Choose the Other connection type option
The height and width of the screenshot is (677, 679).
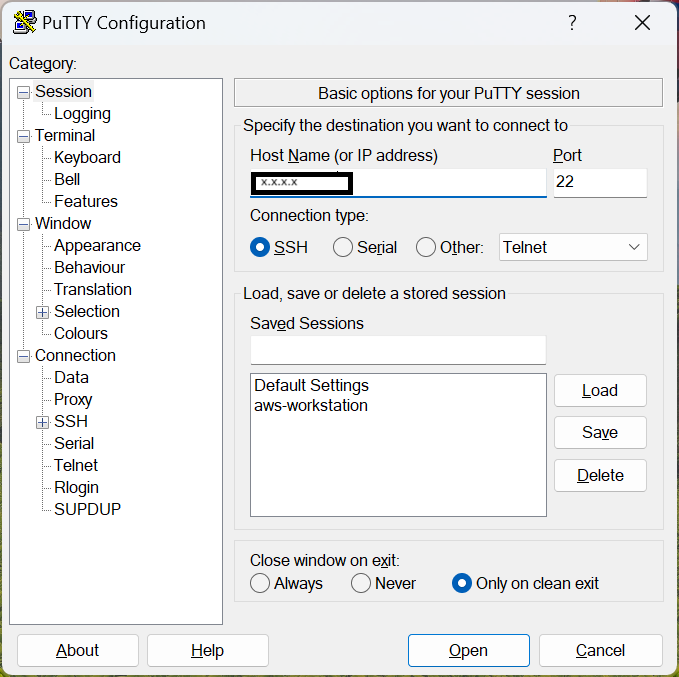click(426, 247)
